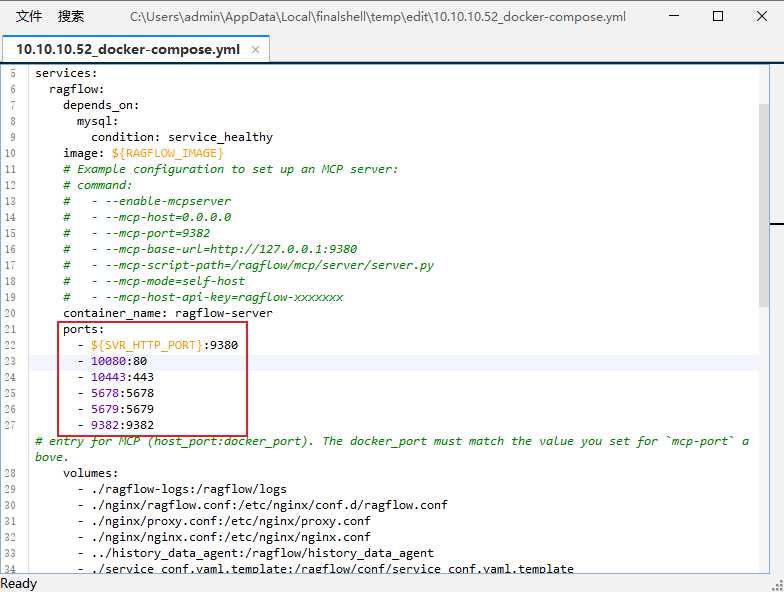Viewport: 784px width, 592px height.
Task: Click 'container_name: ragflow-server' line
Action: [168, 313]
